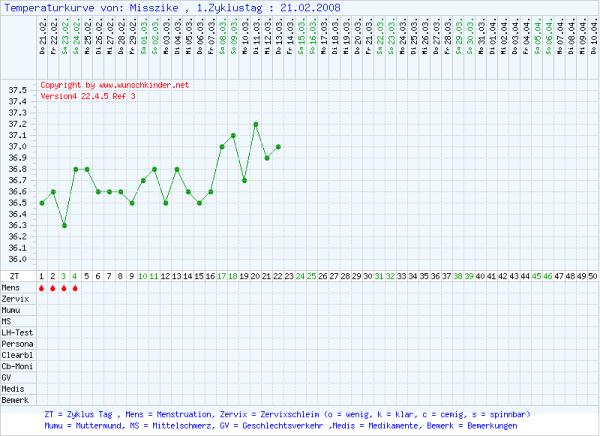The width and height of the screenshot is (600, 436).
Task: Click the www.wunschkinder.net copyright text
Action: (114, 86)
